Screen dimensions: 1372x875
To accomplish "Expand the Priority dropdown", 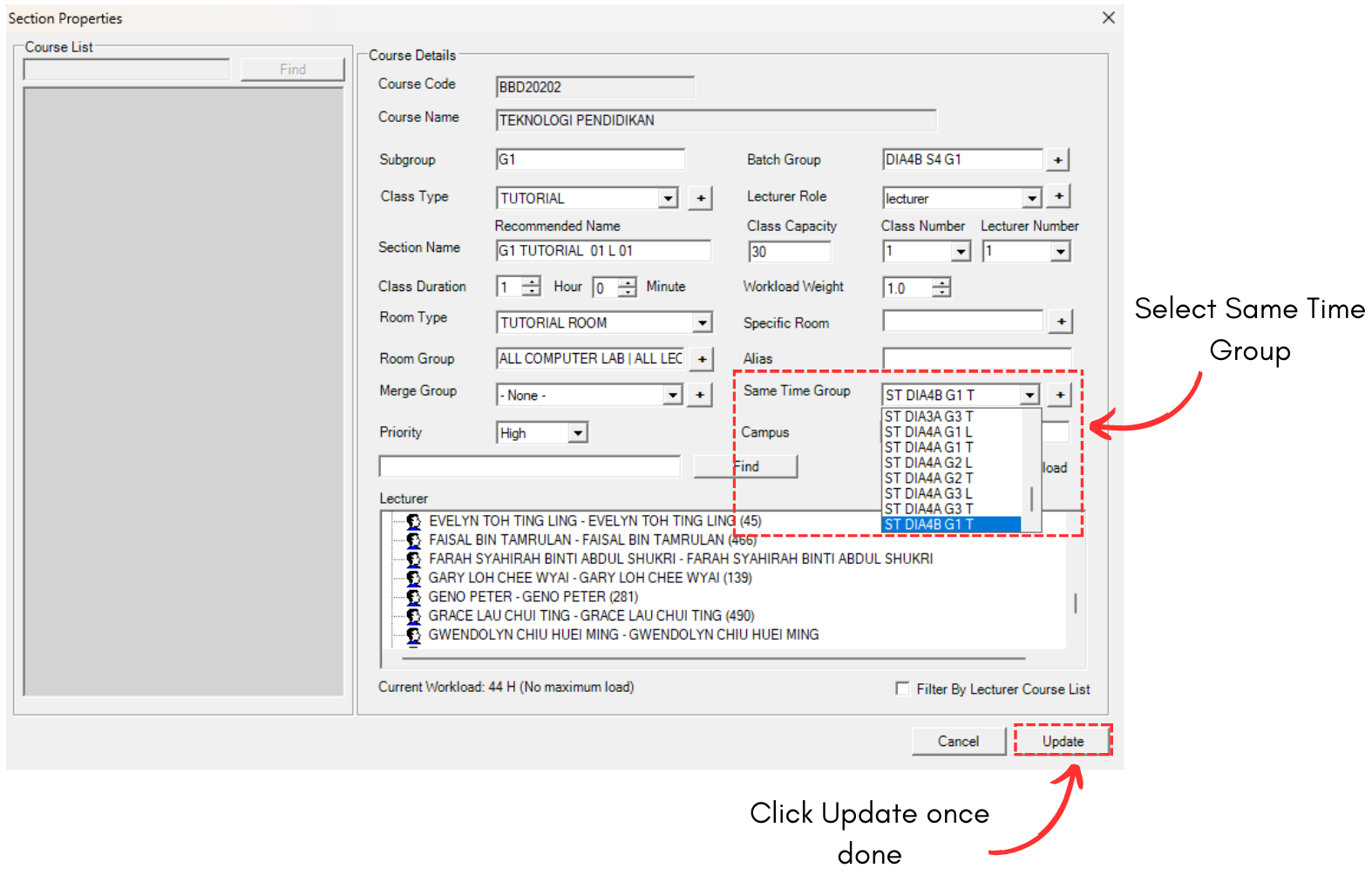I will tap(577, 433).
